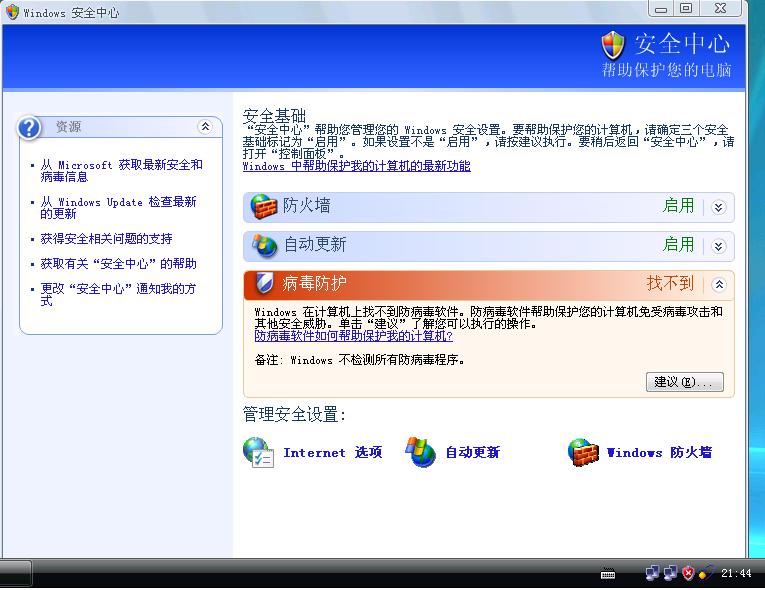Click the 资源 panel title
The height and width of the screenshot is (590, 765).
click(68, 127)
